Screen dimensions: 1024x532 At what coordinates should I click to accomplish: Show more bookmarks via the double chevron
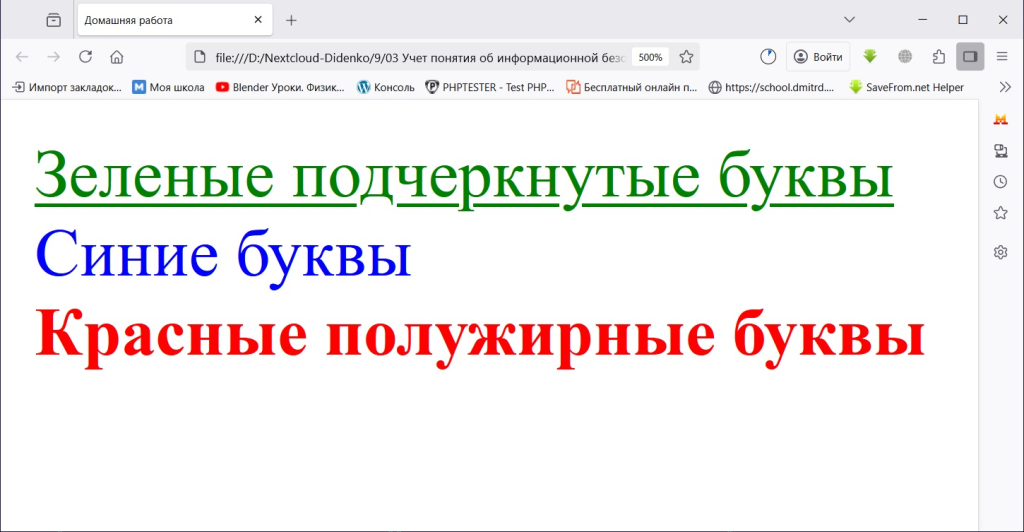coord(1005,87)
